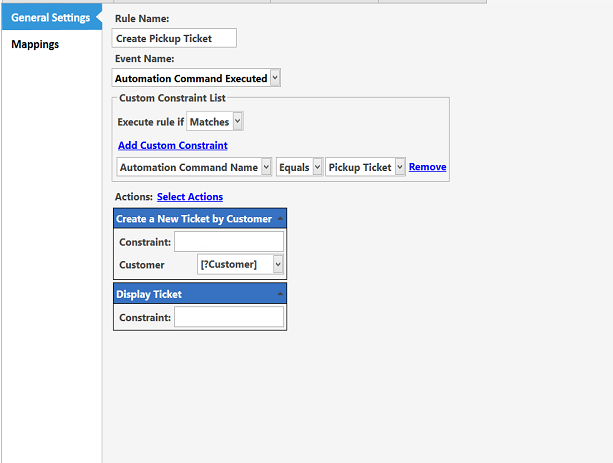
Task: Switch to the General Settings tab
Action: [x=50, y=18]
